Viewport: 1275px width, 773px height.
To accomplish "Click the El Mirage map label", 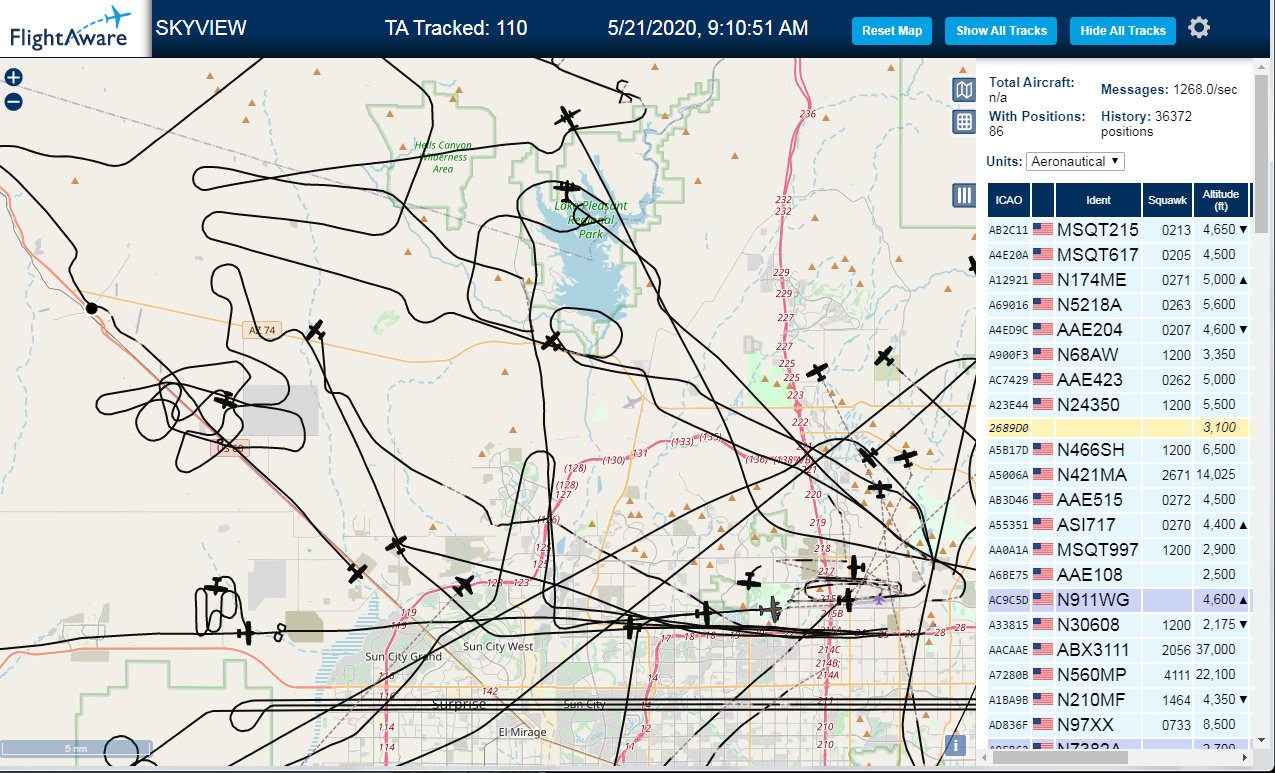I will [521, 732].
